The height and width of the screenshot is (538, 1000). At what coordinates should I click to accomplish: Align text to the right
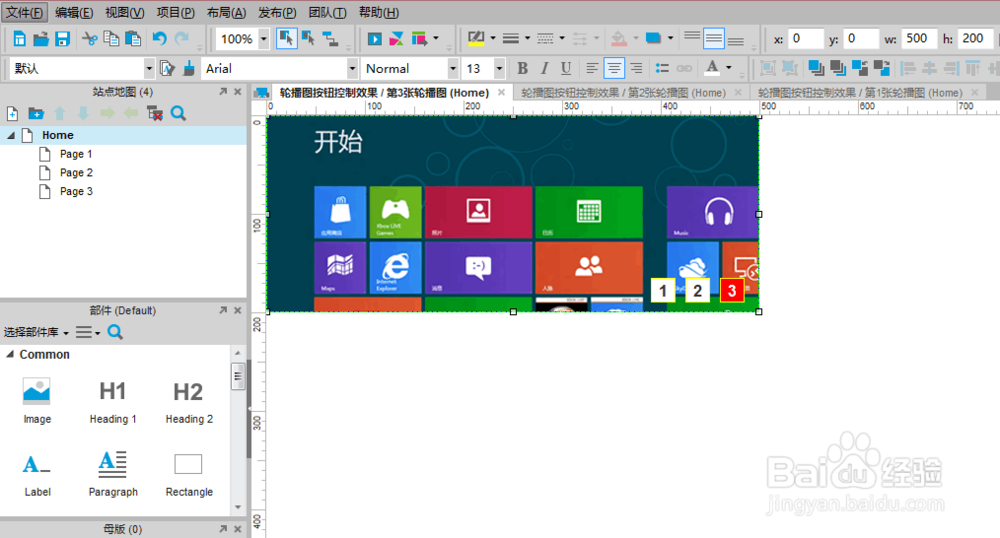click(636, 68)
